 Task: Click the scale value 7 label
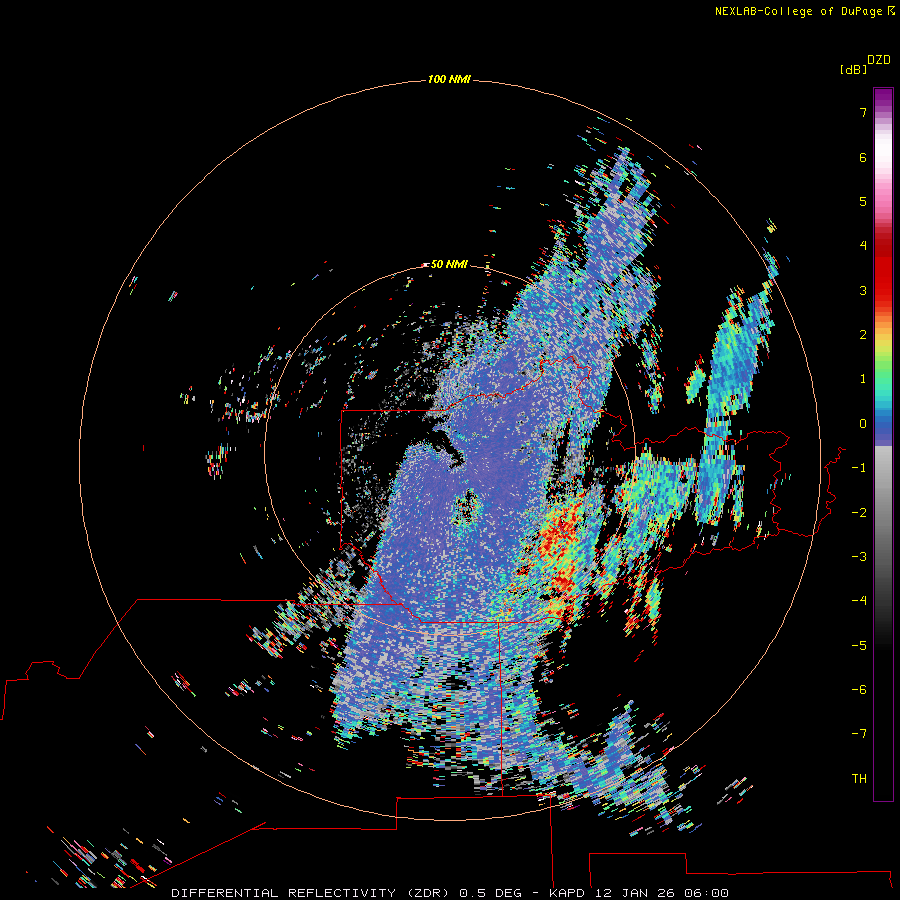pyautogui.click(x=863, y=113)
